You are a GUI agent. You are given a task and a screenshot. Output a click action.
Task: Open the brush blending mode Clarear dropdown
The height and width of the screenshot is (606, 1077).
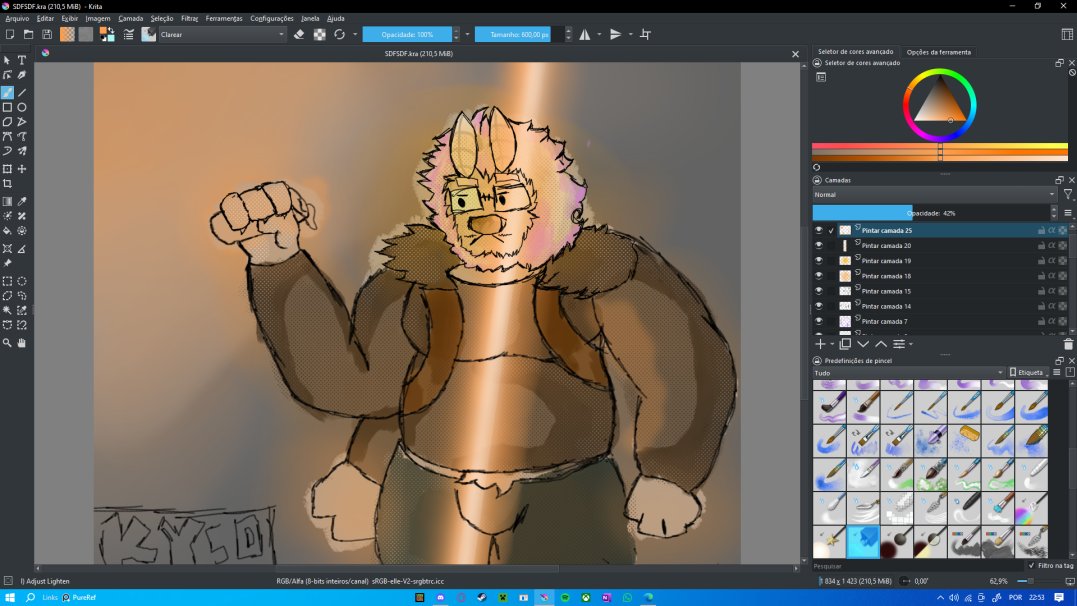(223, 34)
